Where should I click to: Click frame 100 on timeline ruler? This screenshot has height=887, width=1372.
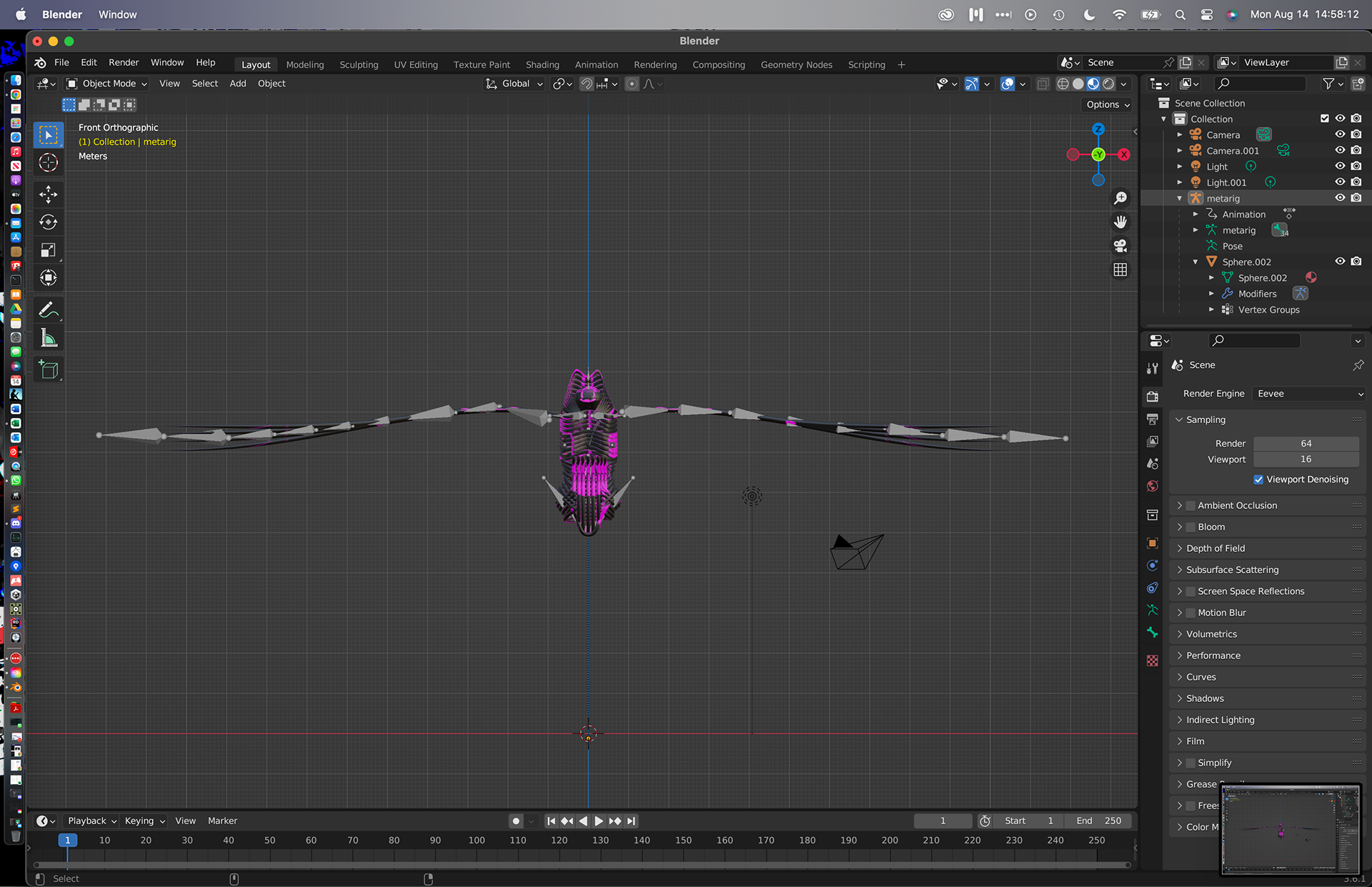477,841
